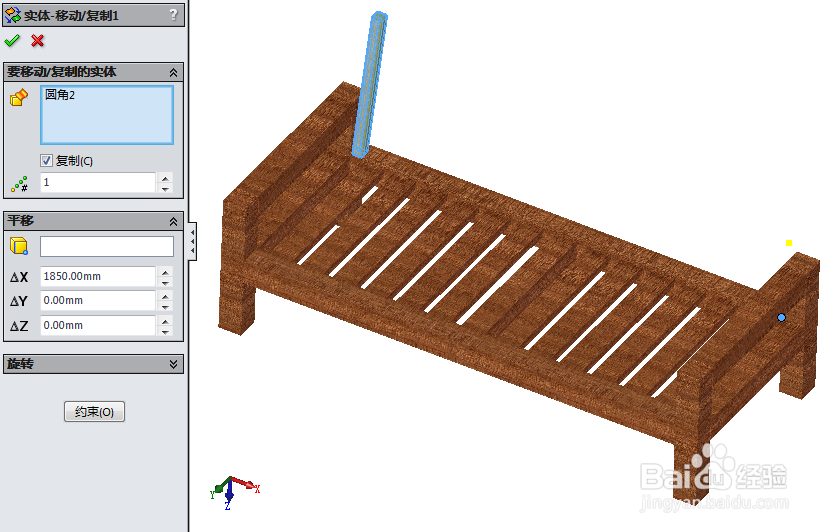The height and width of the screenshot is (532, 834).
Task: Click the Move/Copy Body feature icon
Action: click(12, 15)
